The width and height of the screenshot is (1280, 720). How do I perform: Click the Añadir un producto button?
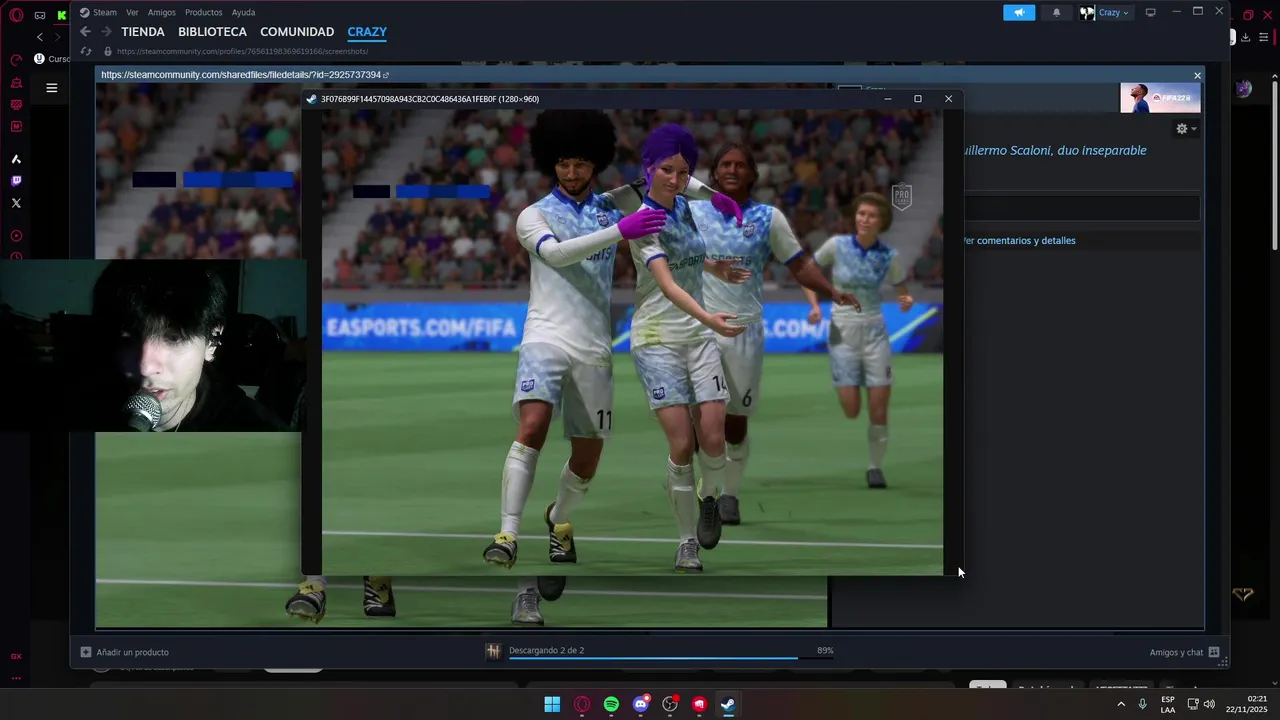coord(125,652)
